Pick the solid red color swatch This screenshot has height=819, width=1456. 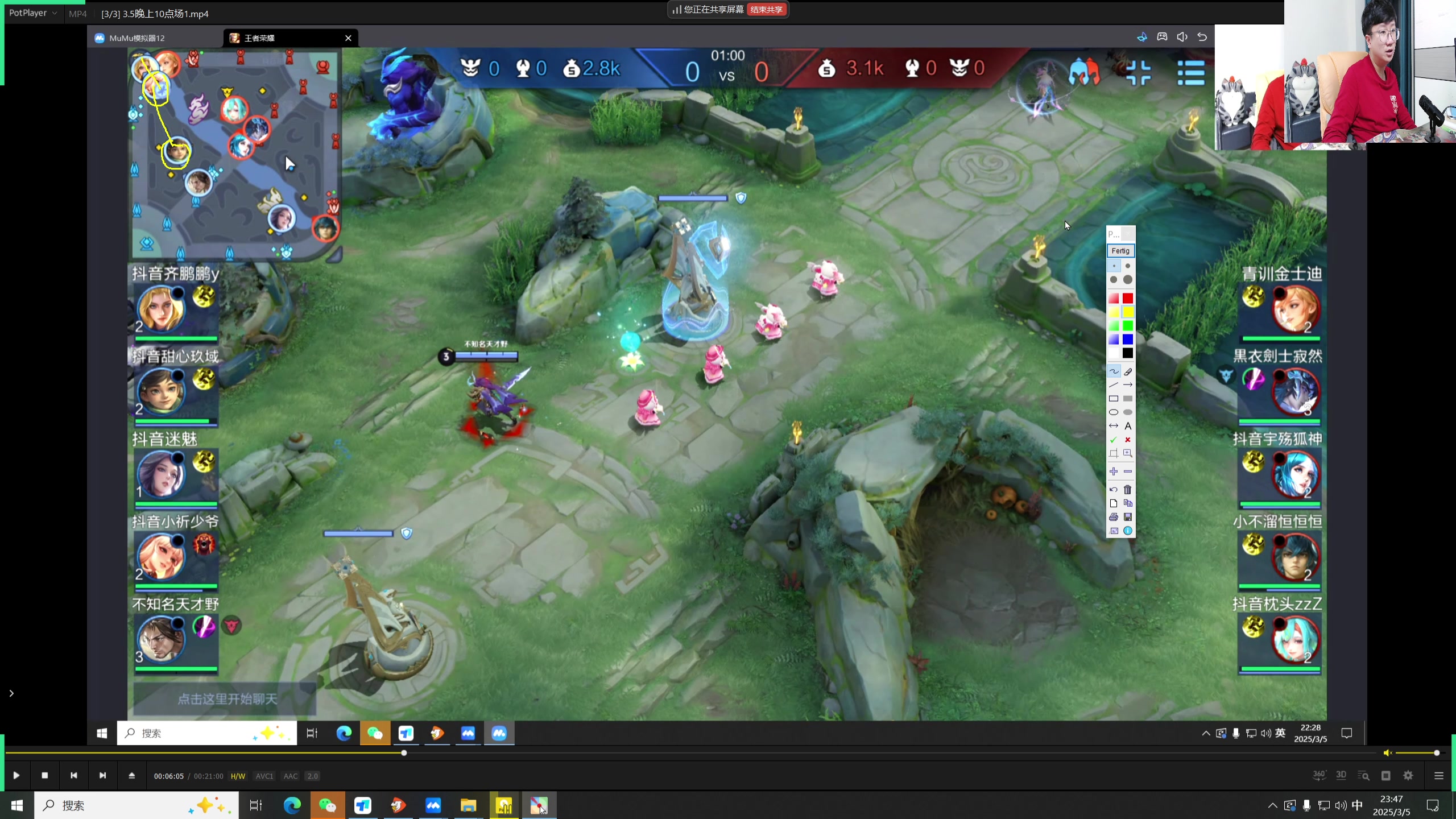(1128, 299)
